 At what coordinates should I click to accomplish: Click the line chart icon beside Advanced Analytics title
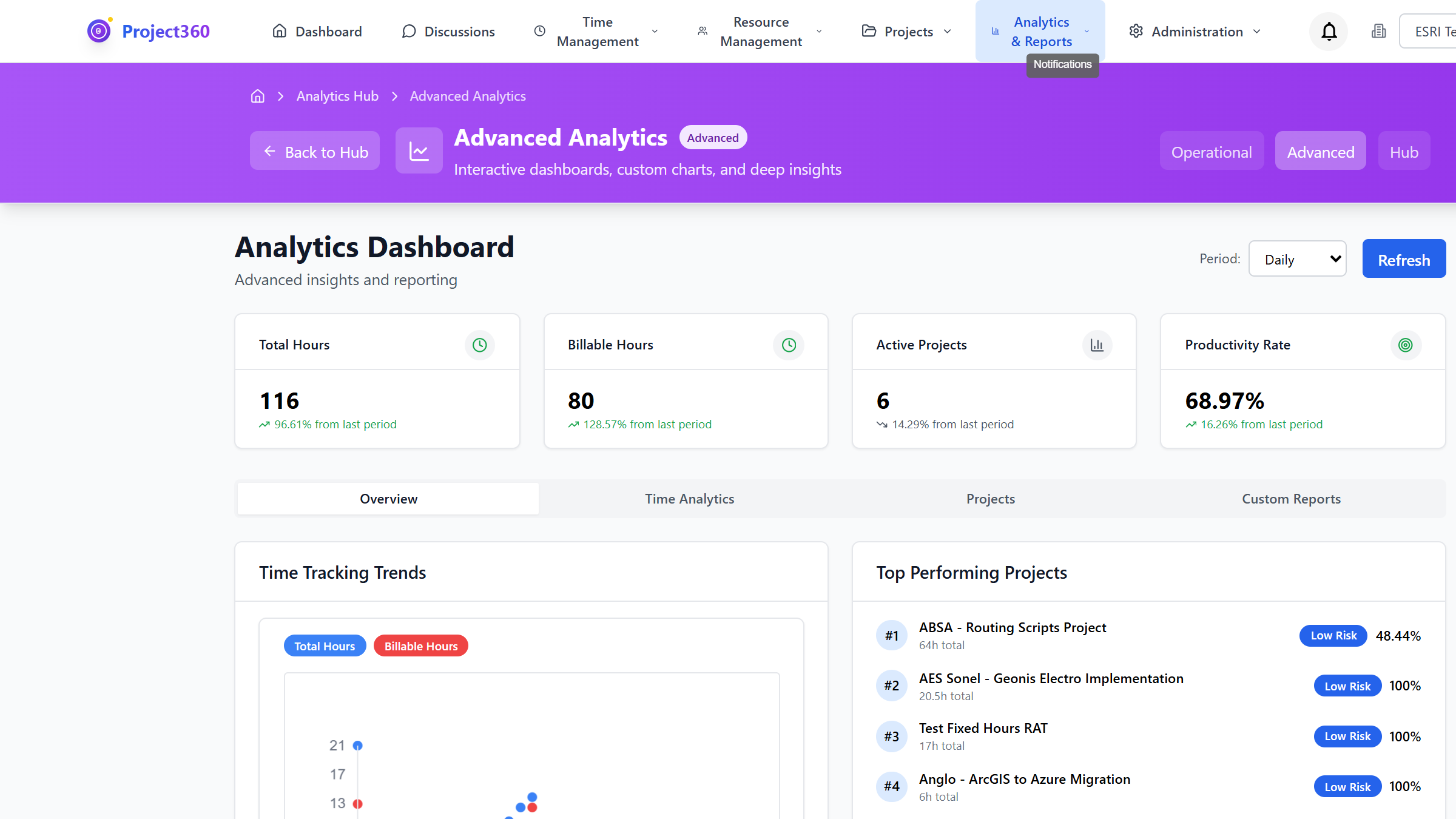[x=419, y=150]
